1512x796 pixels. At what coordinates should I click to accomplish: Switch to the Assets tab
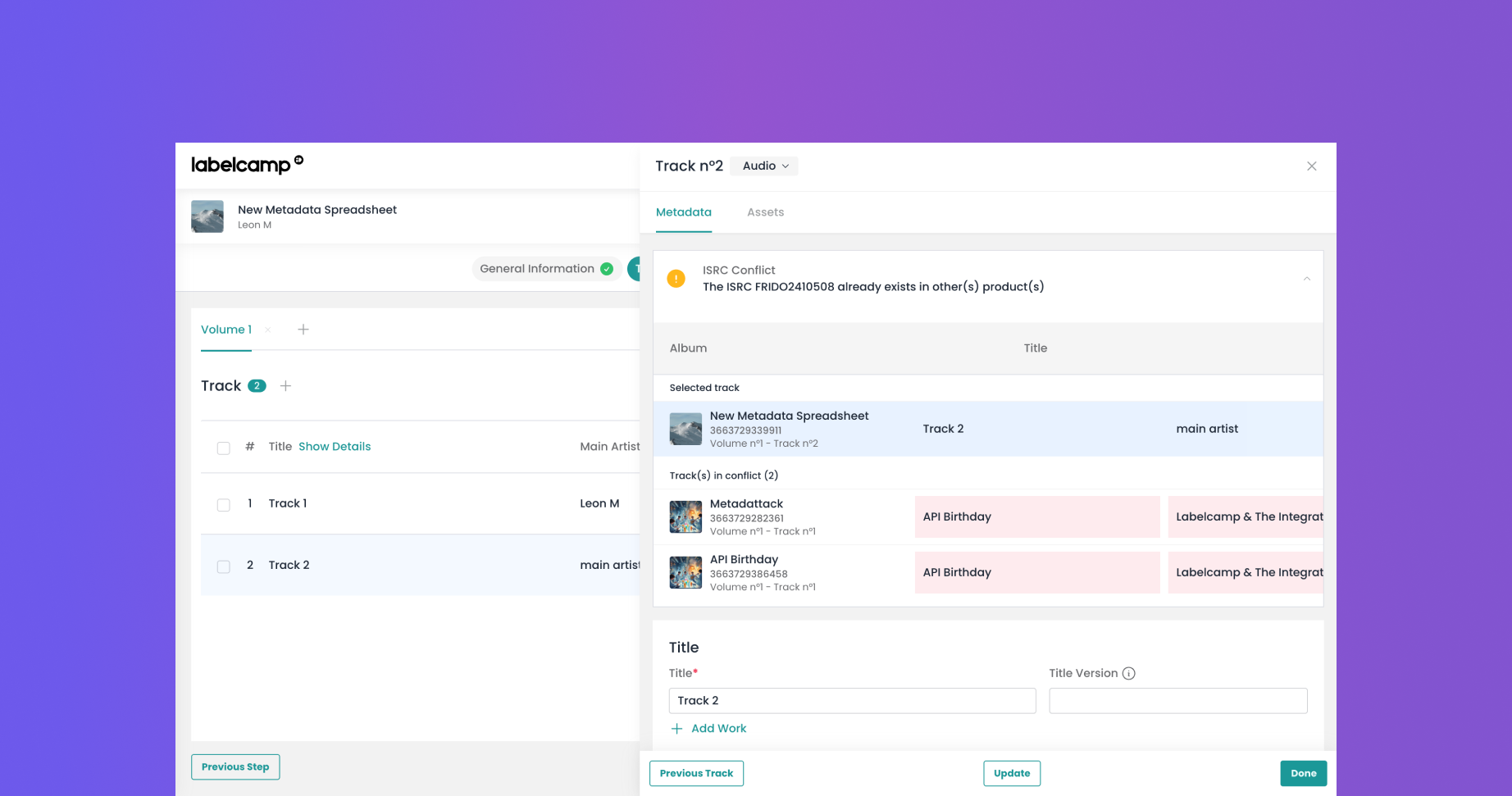click(765, 212)
